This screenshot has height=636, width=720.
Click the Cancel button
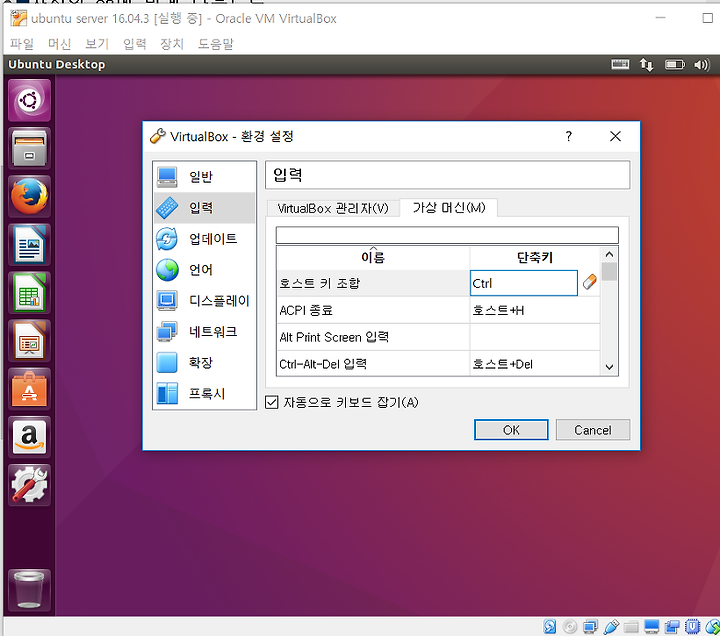[x=593, y=430]
